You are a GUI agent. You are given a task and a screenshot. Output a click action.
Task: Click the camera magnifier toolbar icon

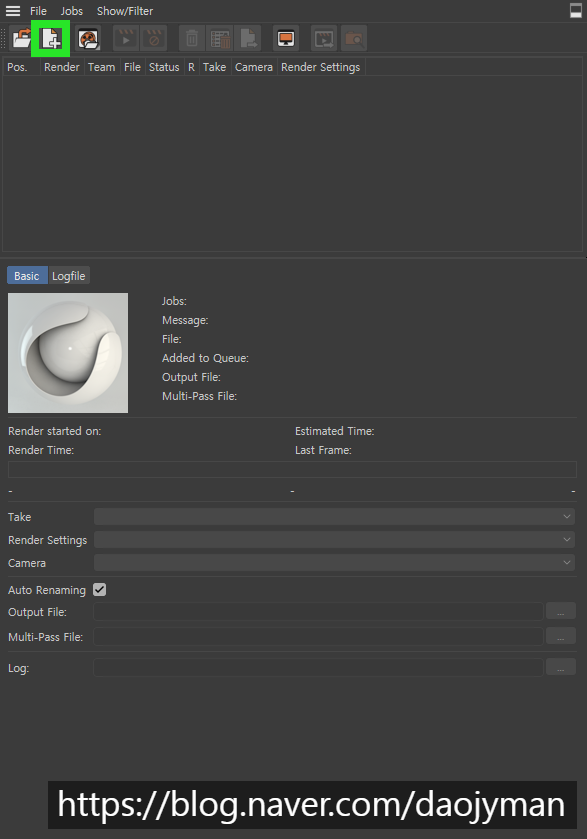354,39
